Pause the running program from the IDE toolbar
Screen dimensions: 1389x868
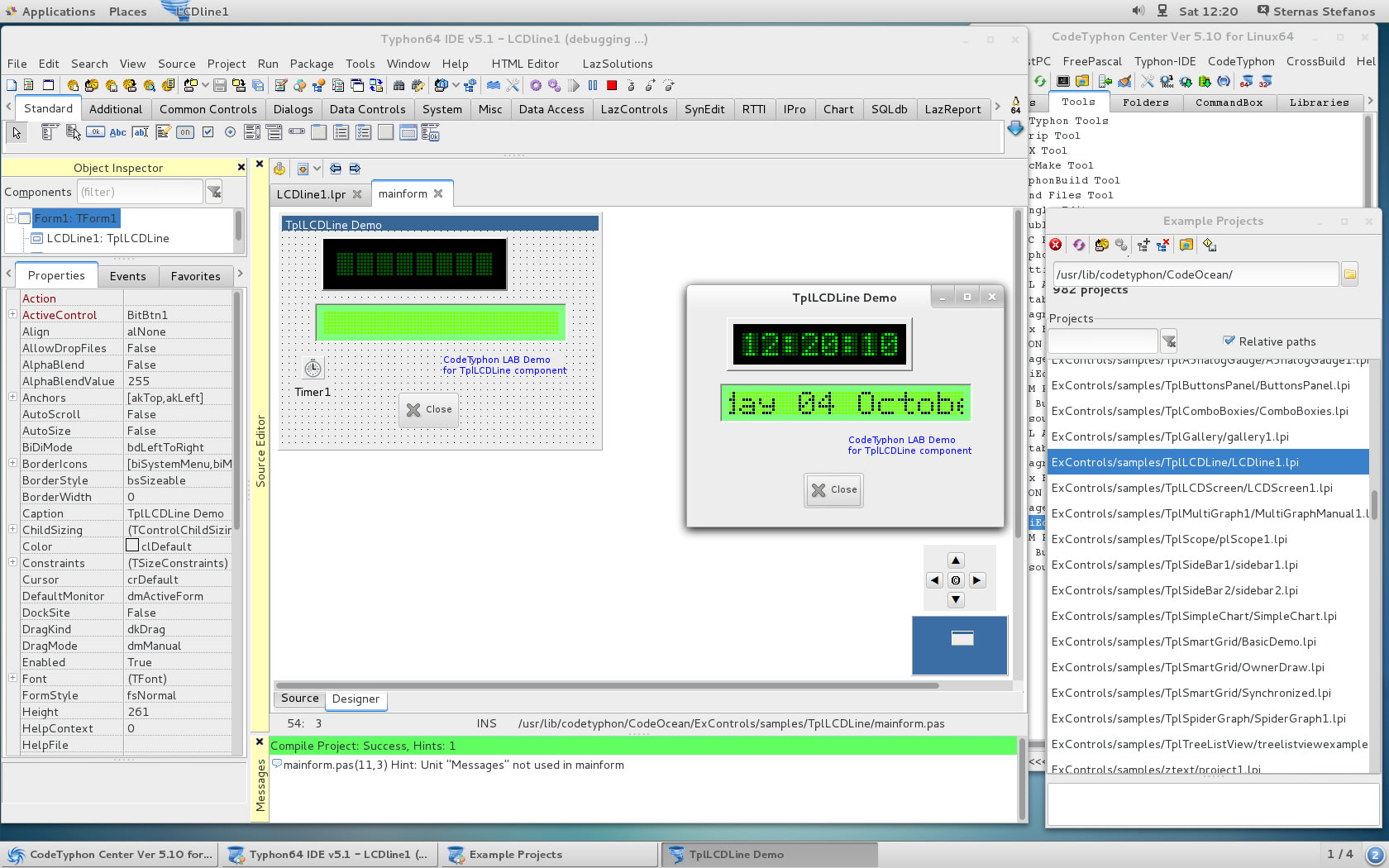(593, 85)
